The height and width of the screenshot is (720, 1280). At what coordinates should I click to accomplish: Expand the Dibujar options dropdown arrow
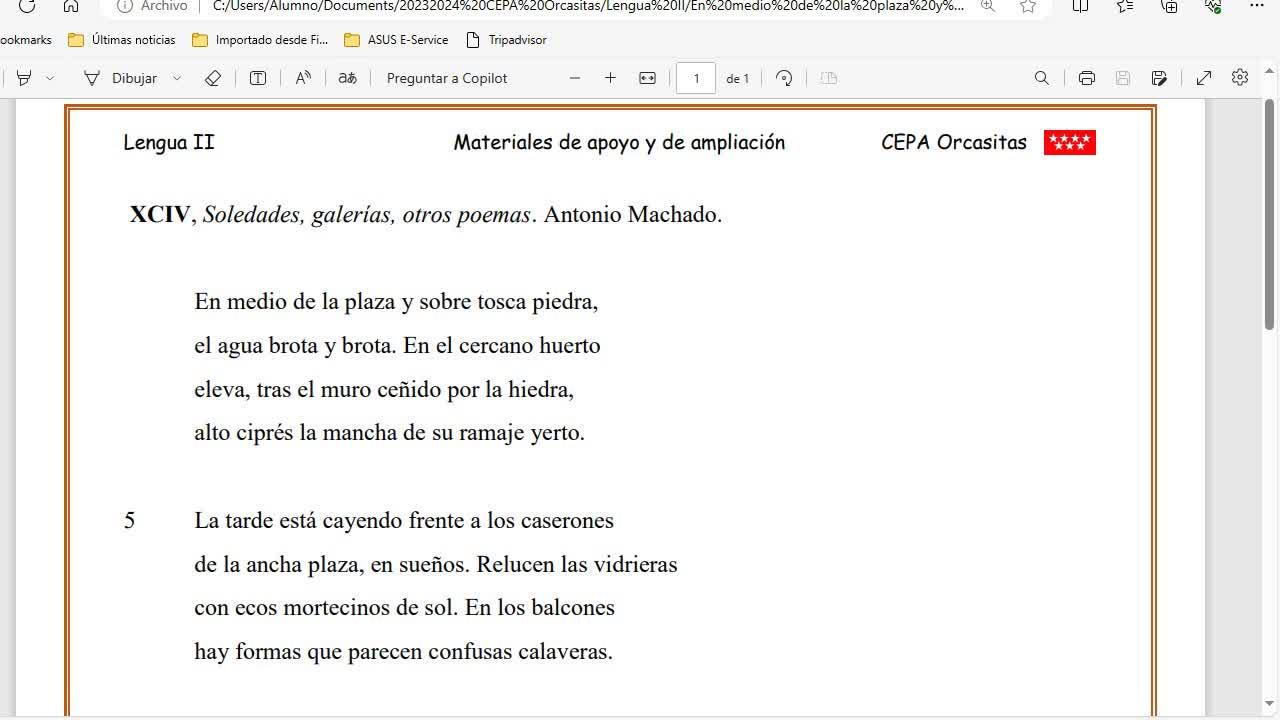[177, 78]
